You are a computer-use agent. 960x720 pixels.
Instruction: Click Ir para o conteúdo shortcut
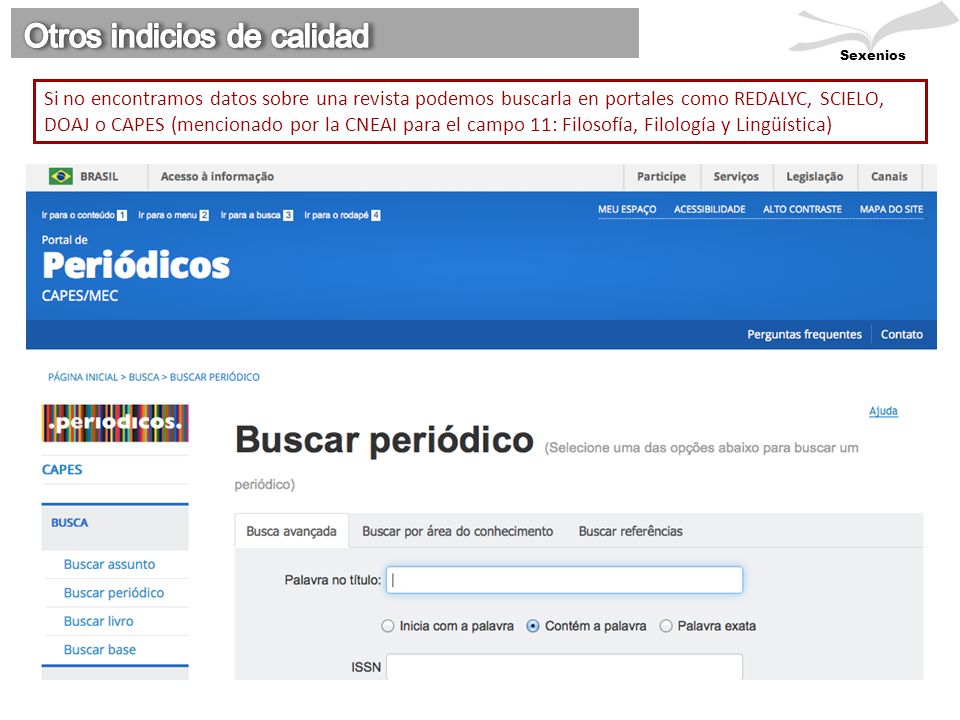84,215
